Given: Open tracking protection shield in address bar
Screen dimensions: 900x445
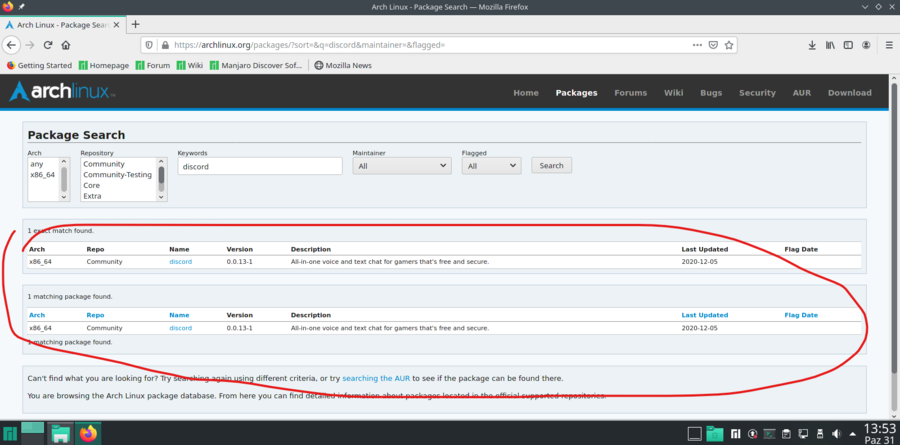Looking at the screenshot, I should click(x=149, y=45).
